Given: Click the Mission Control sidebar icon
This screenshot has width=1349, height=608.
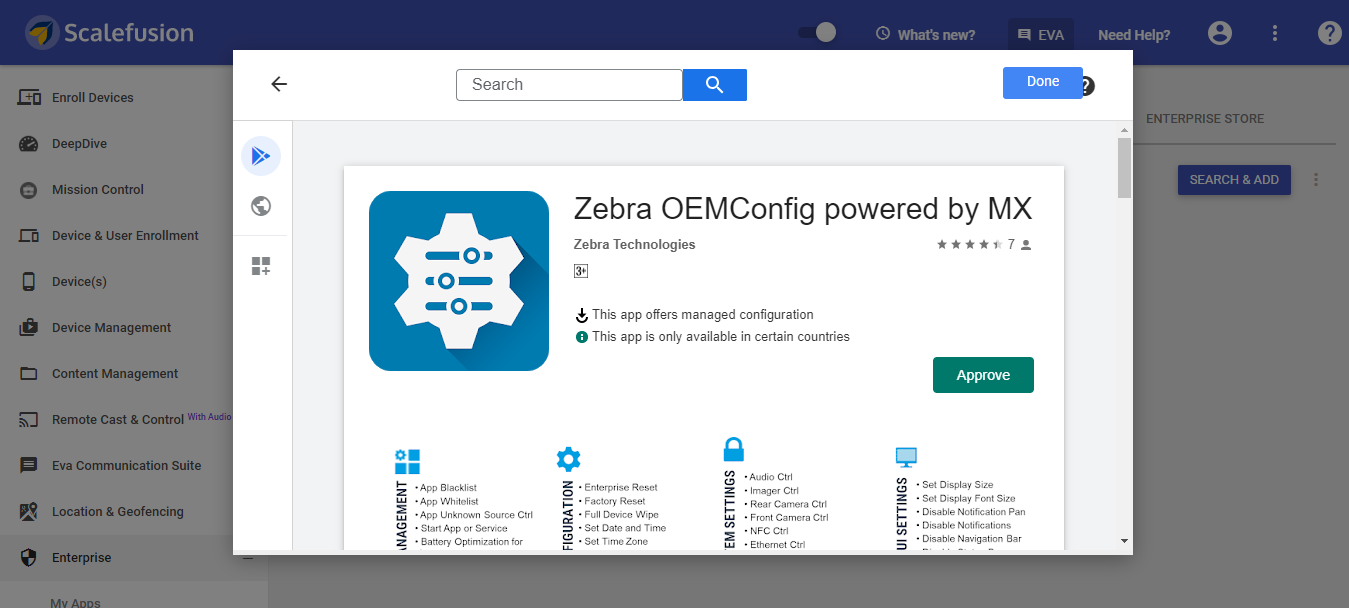Looking at the screenshot, I should 29,189.
